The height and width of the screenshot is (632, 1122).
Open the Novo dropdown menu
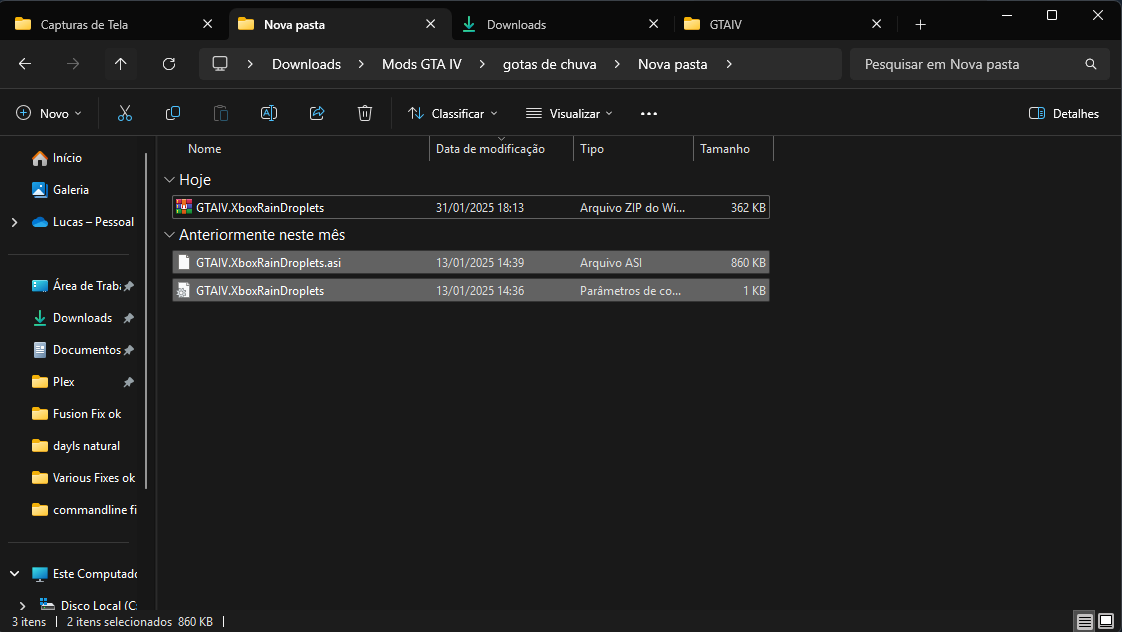49,113
